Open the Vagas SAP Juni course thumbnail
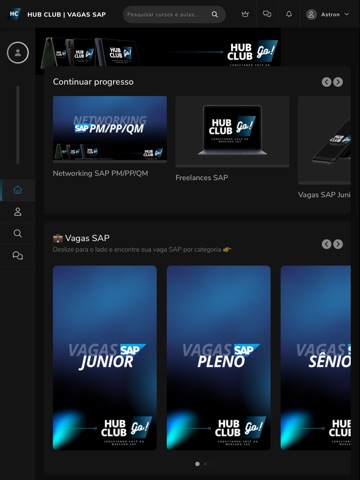 tap(324, 139)
